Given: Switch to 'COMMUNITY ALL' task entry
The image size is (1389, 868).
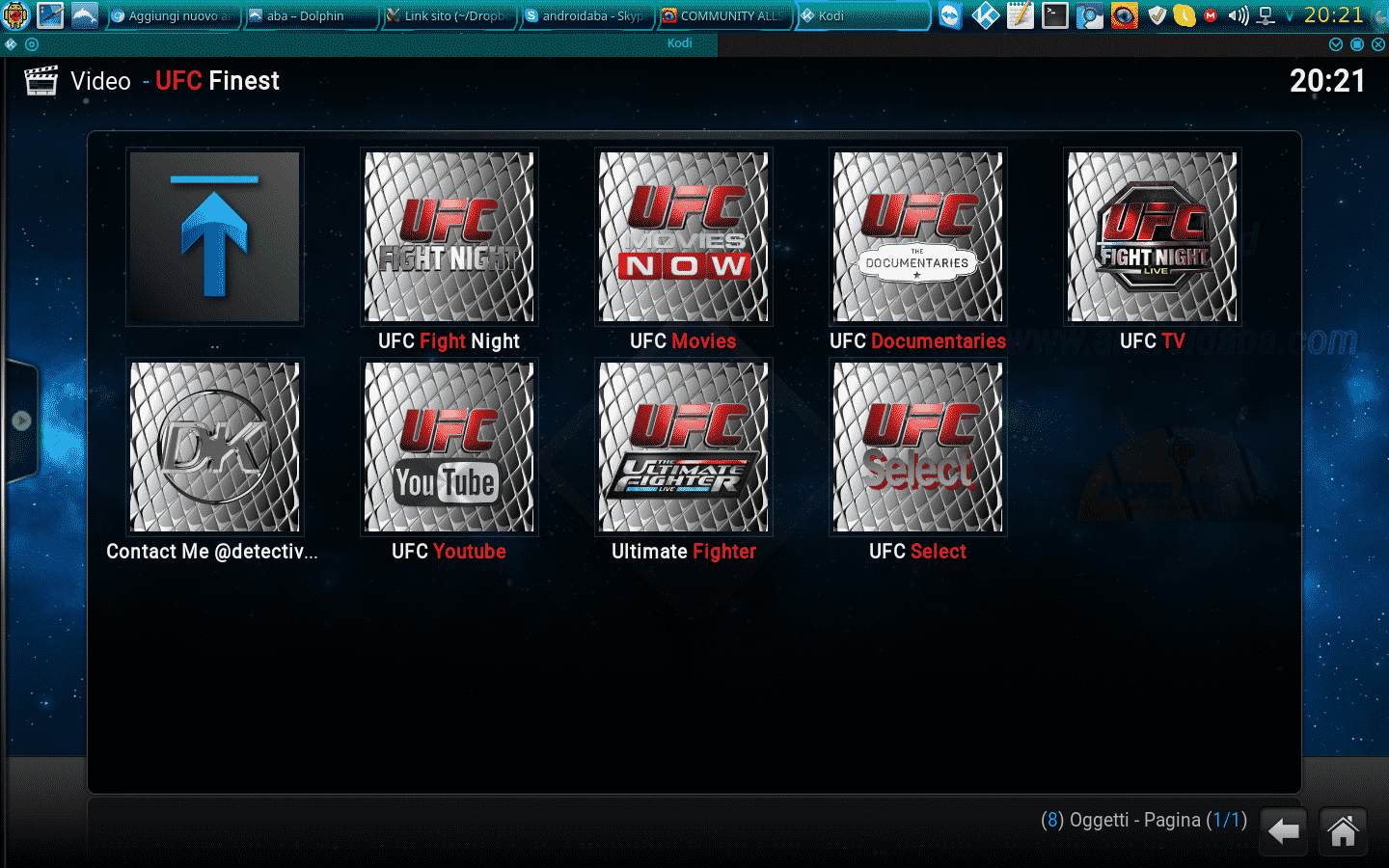Looking at the screenshot, I should (724, 16).
